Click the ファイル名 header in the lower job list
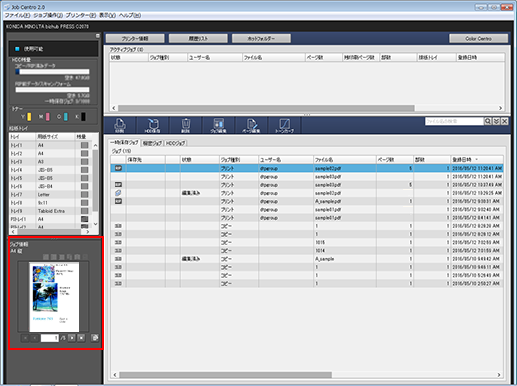The width and height of the screenshot is (517, 386). (345, 160)
